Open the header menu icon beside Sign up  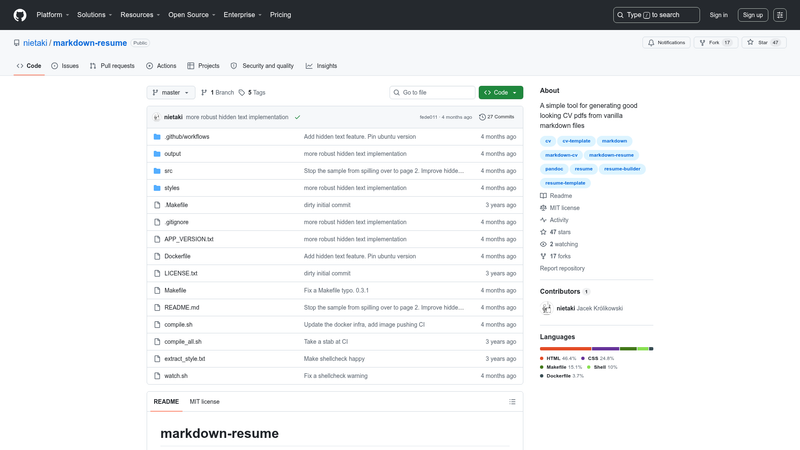coord(780,15)
